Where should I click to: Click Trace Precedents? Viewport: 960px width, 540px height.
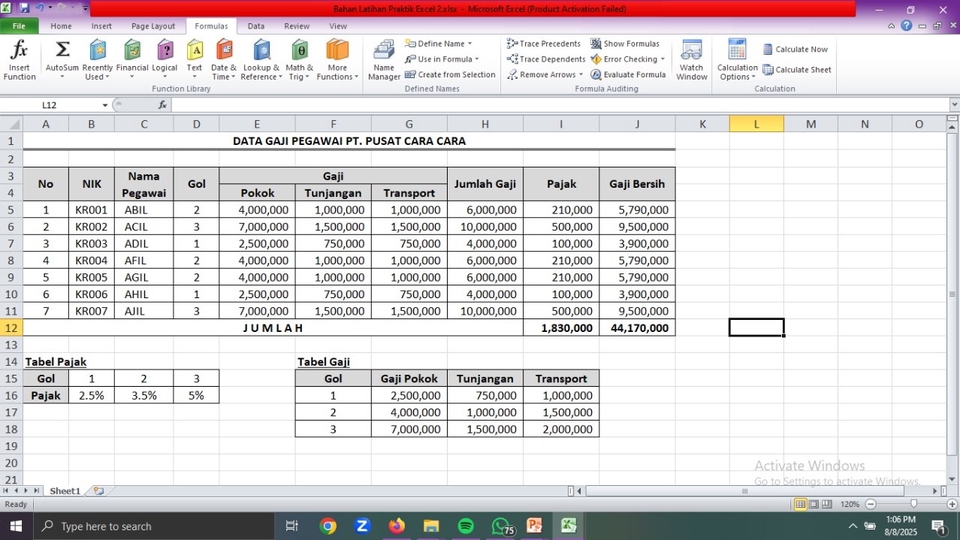[x=544, y=43]
